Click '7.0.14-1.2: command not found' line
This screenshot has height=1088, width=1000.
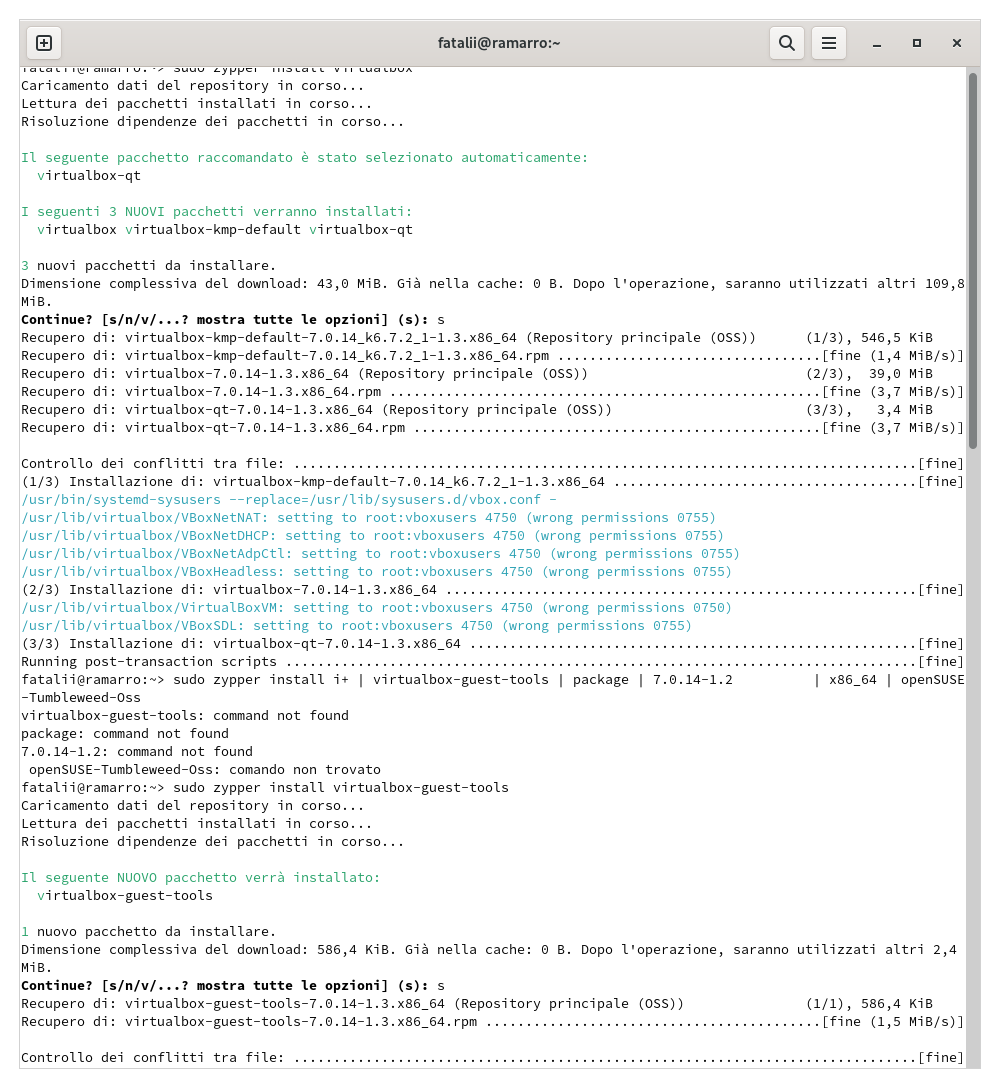[x=137, y=752]
